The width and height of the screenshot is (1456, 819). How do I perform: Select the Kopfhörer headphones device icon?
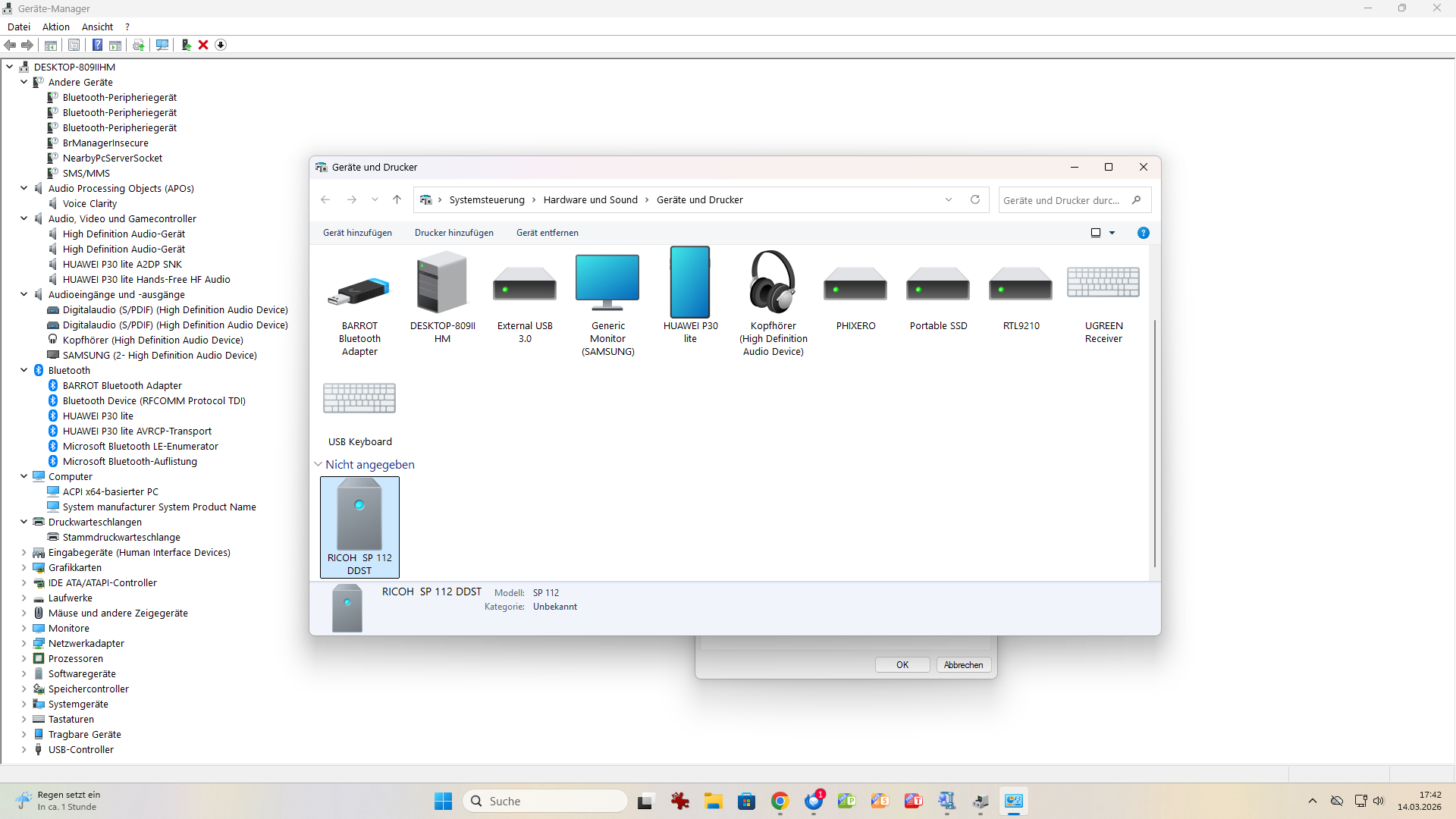772,283
